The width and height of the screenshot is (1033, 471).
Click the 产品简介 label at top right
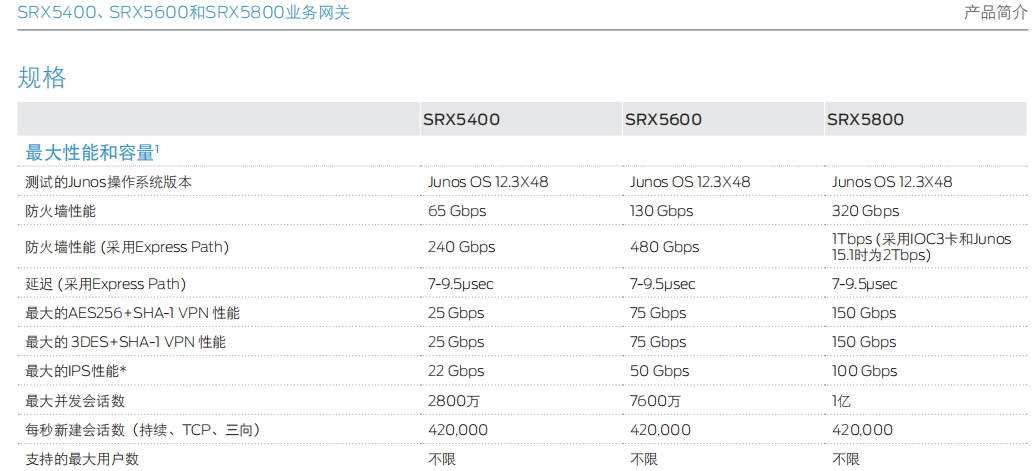pos(994,13)
